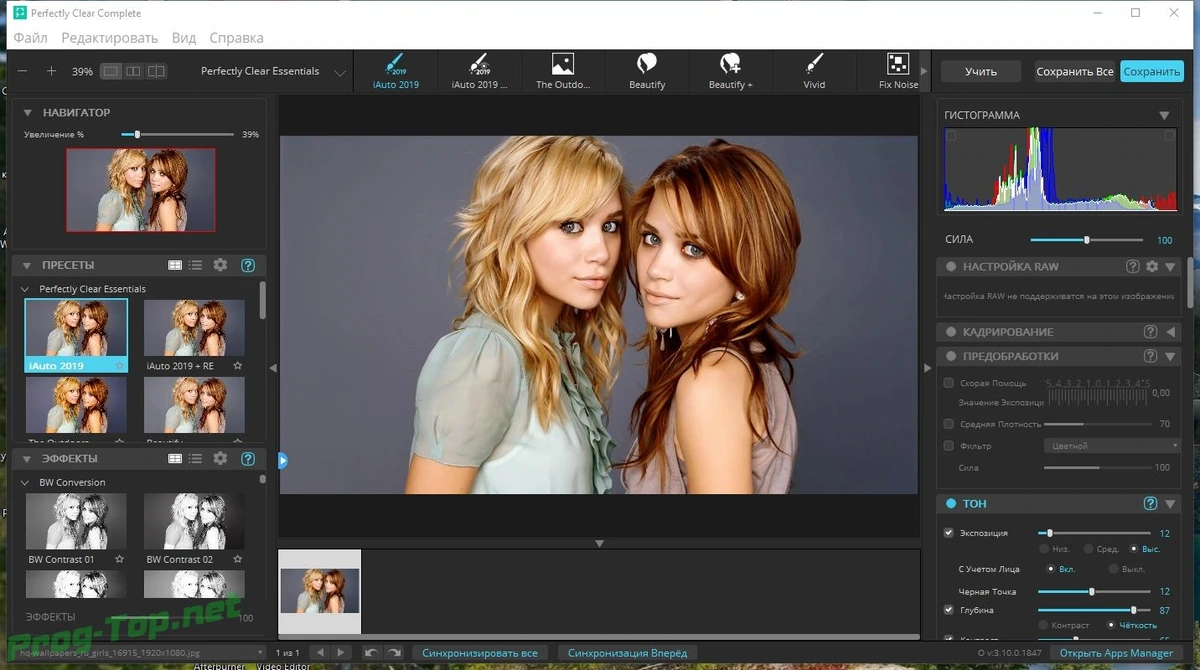1200x670 pixels.
Task: Open effects panel gear settings
Action: 221,458
